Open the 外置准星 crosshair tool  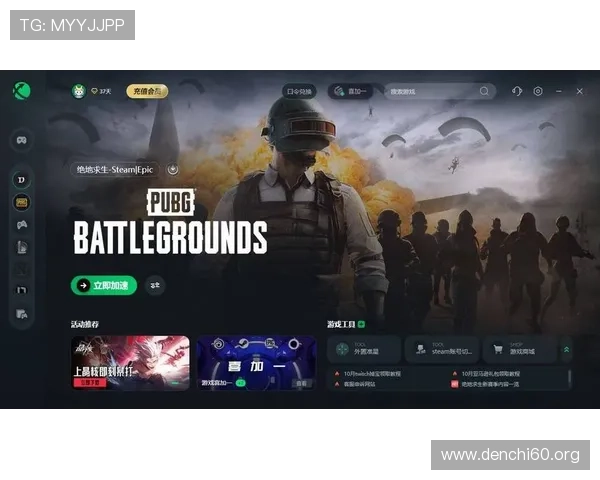(x=364, y=350)
